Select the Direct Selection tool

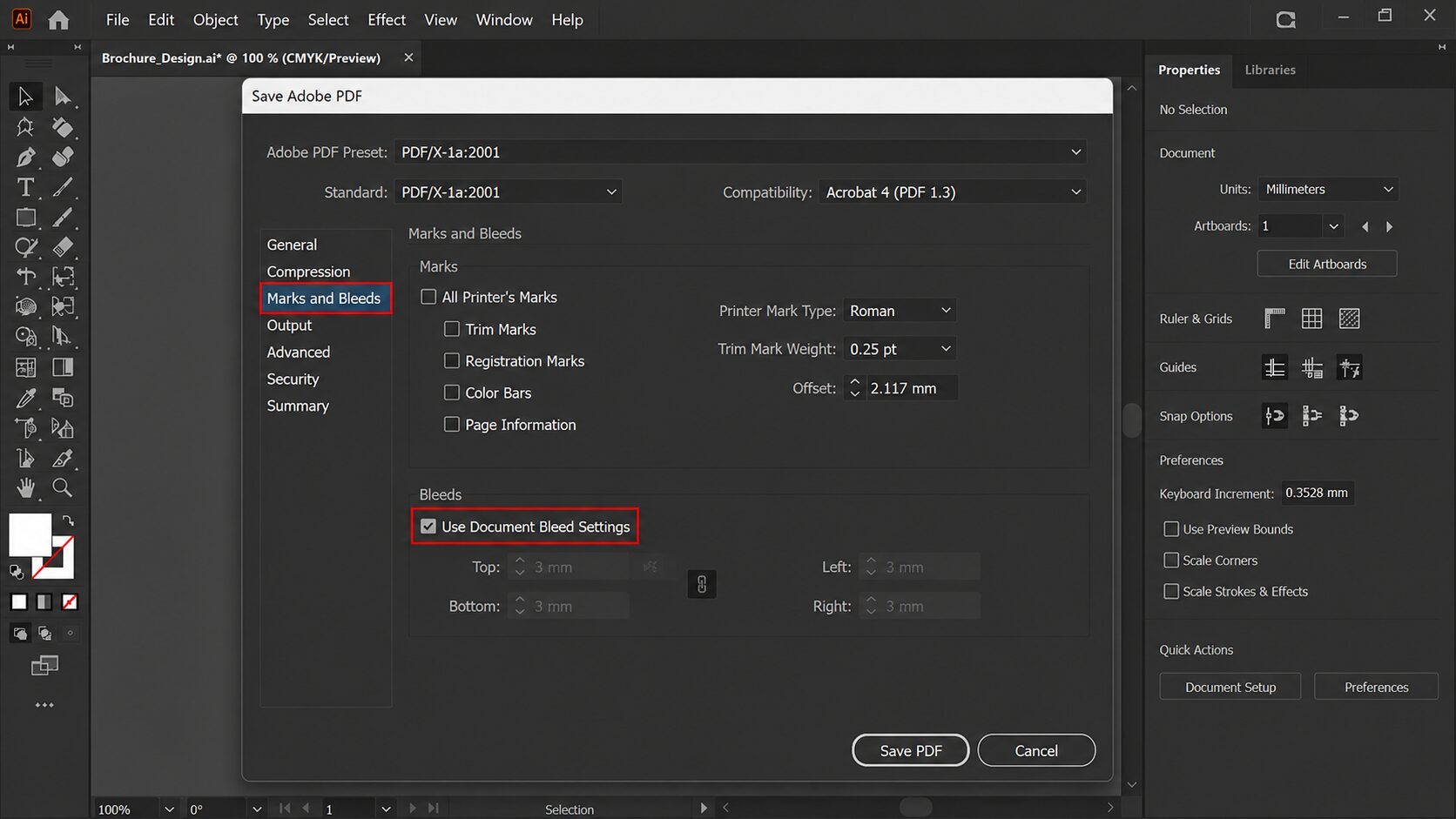(x=63, y=97)
